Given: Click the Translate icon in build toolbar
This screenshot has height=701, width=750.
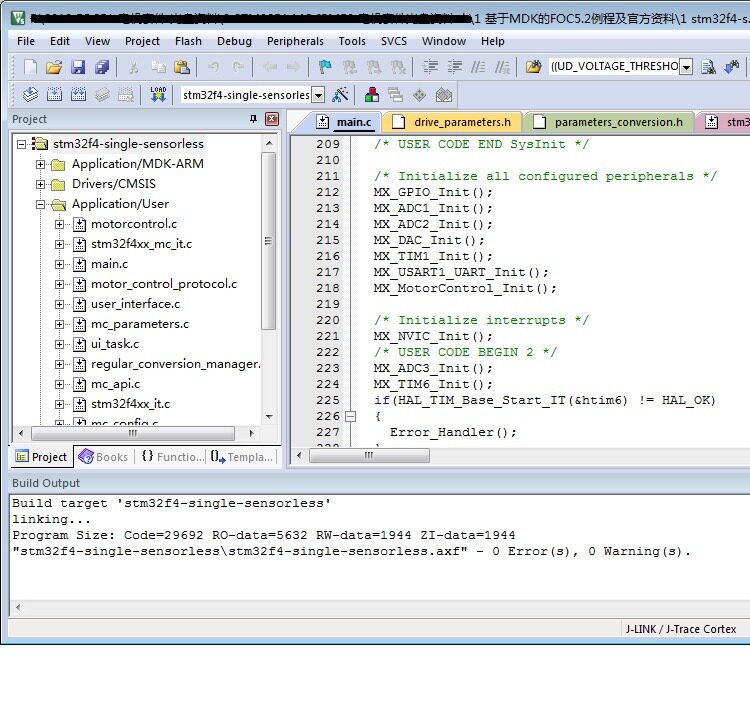Looking at the screenshot, I should 31,95.
